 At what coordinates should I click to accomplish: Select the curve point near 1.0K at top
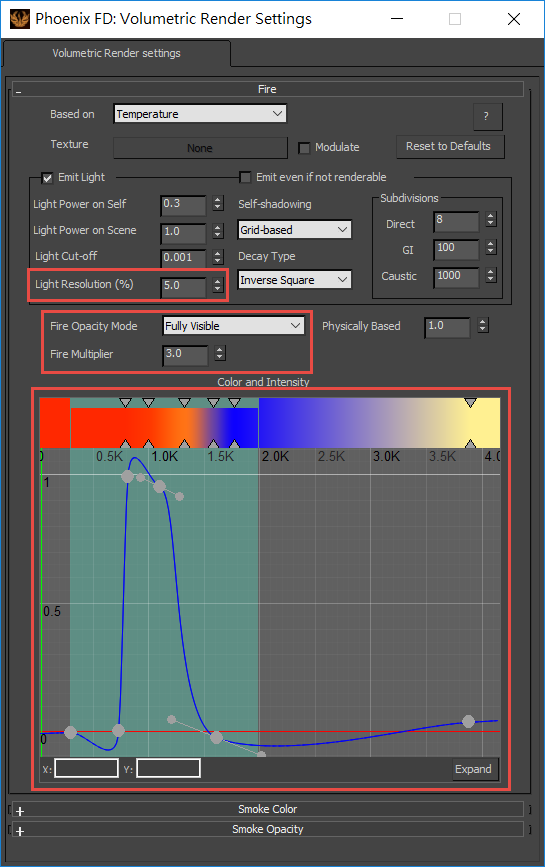click(x=160, y=487)
